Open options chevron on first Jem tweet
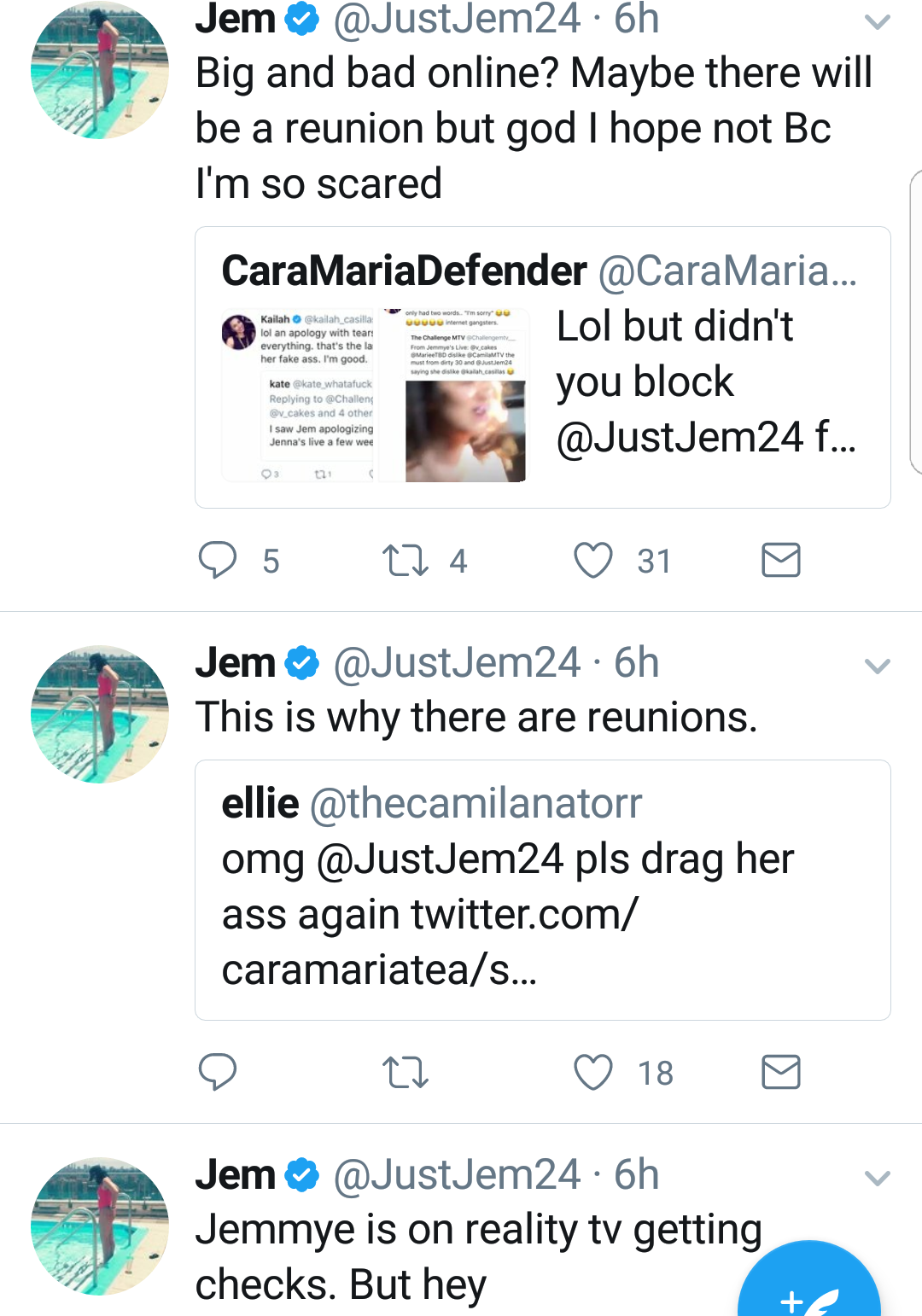The image size is (922, 1316). 878,22
